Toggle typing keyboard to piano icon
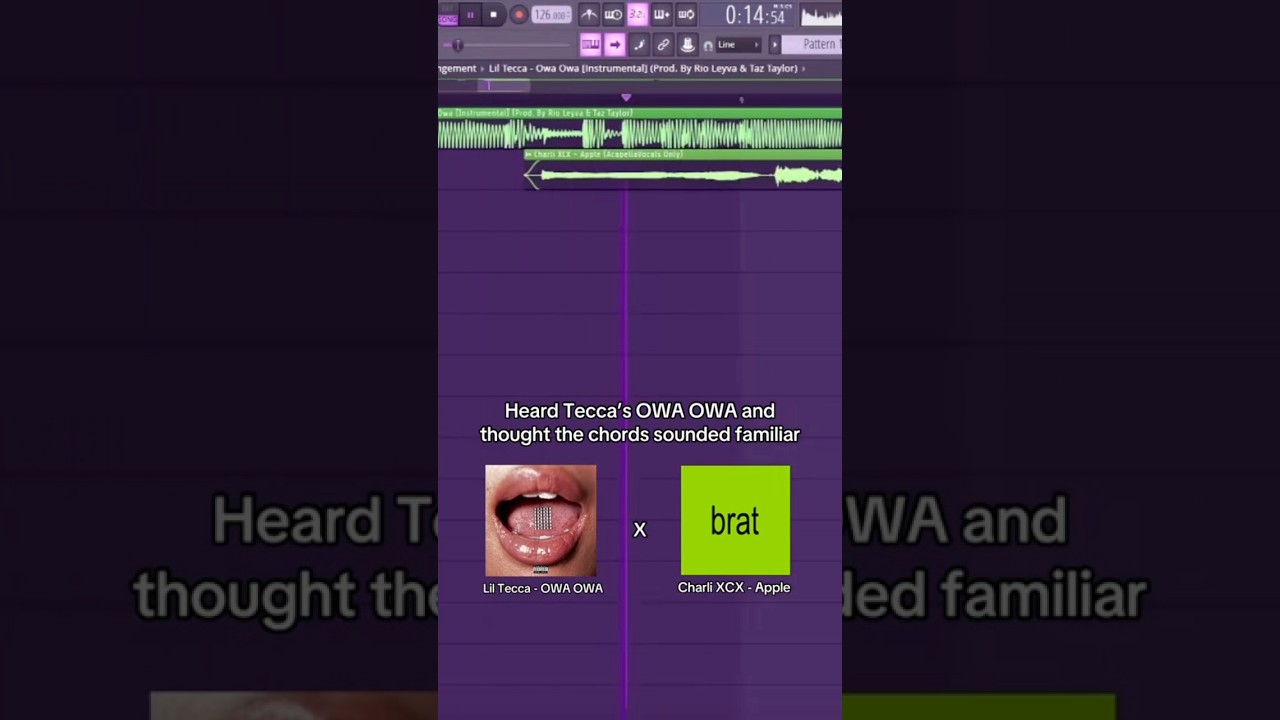1280x720 pixels. pyautogui.click(x=590, y=45)
